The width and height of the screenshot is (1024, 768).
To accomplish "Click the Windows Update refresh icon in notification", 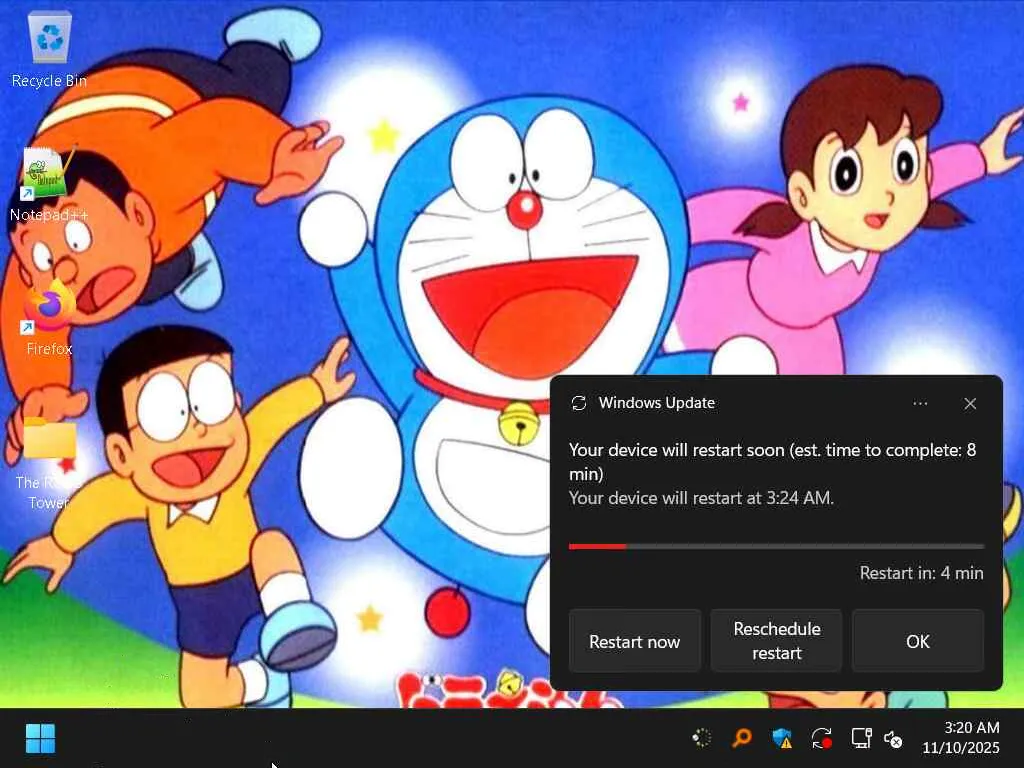I will 579,403.
